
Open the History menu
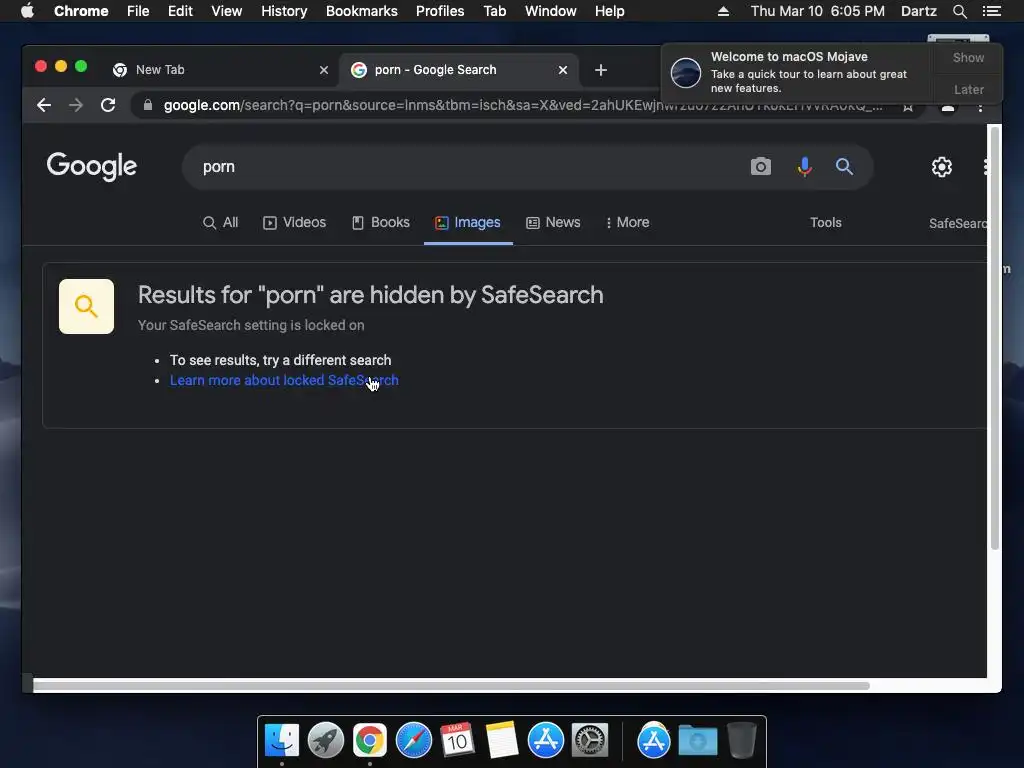(x=284, y=11)
